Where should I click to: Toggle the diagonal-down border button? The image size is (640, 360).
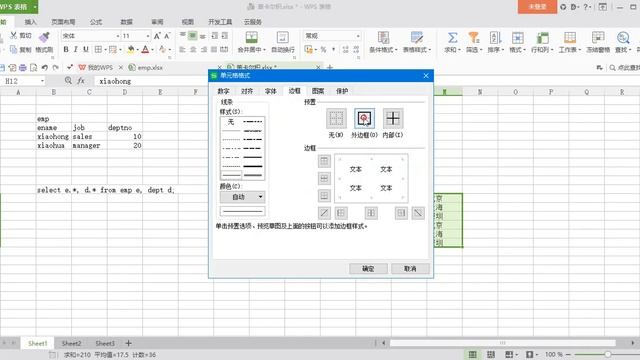coord(418,213)
